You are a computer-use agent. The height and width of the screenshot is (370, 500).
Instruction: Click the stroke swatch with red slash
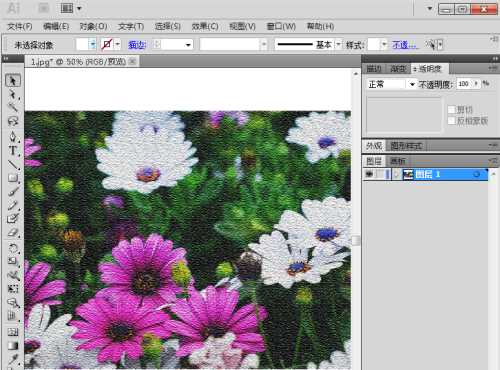[107, 44]
